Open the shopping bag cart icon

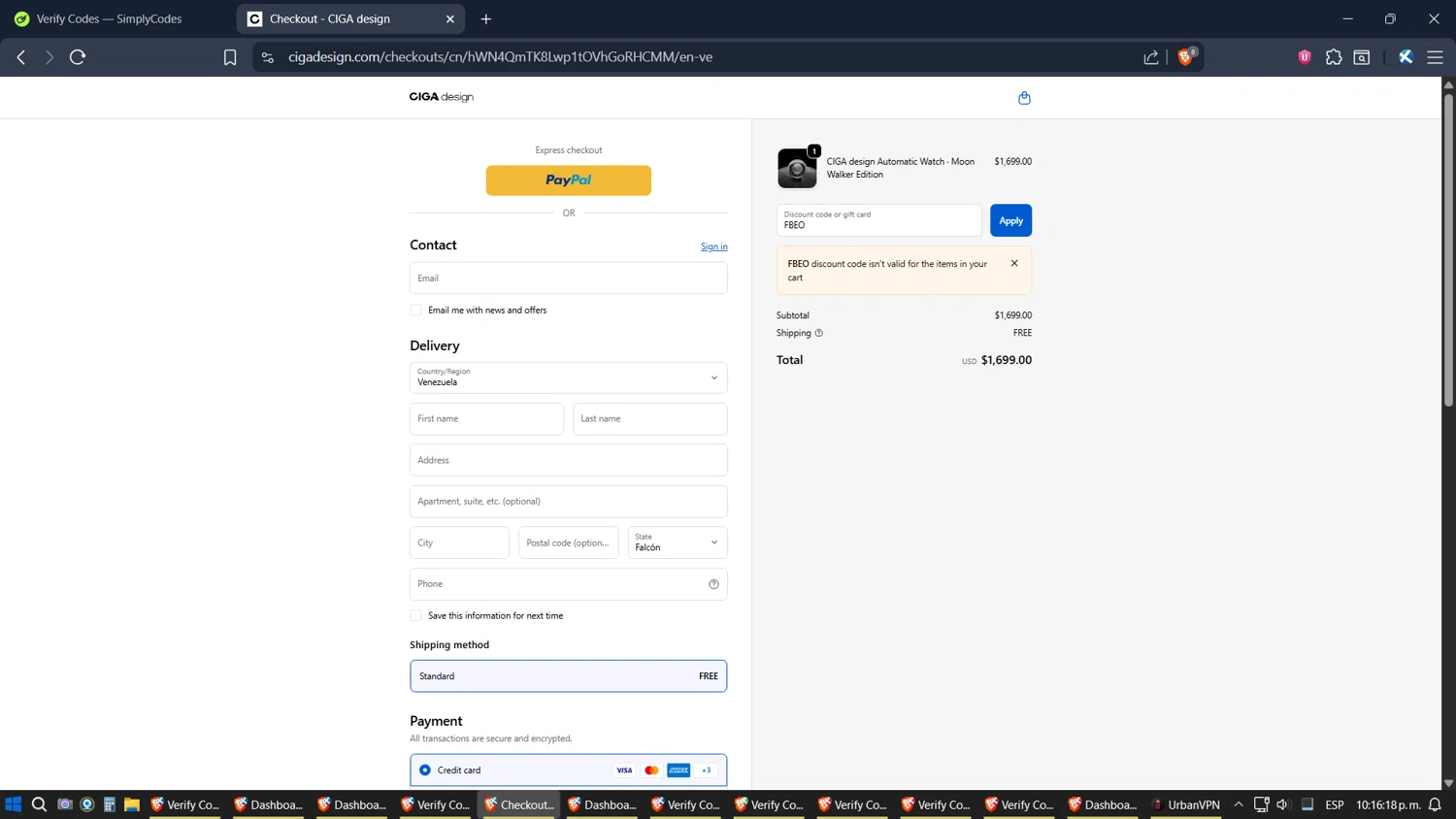(1024, 98)
